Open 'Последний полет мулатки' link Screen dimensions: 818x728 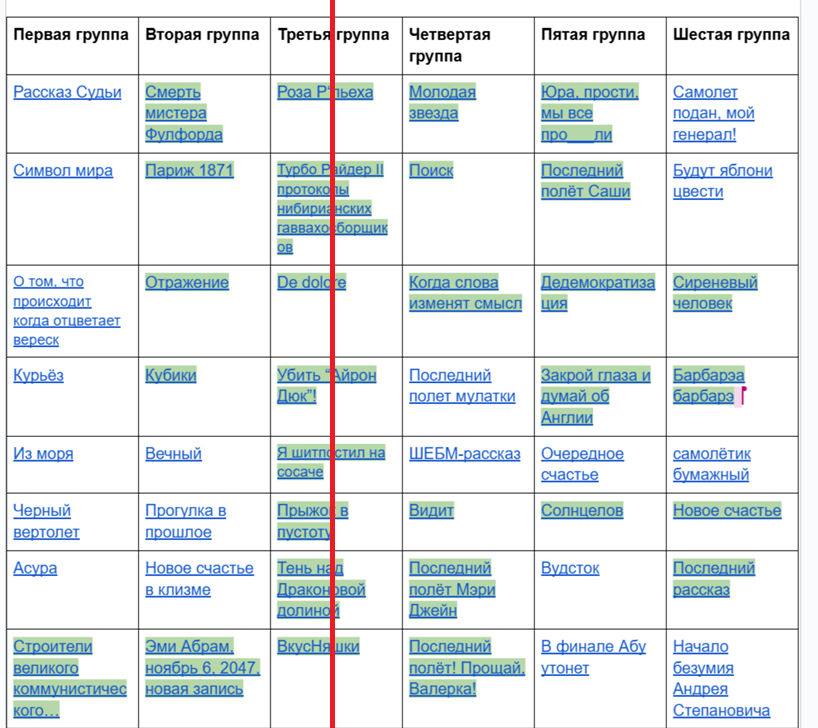click(x=462, y=386)
